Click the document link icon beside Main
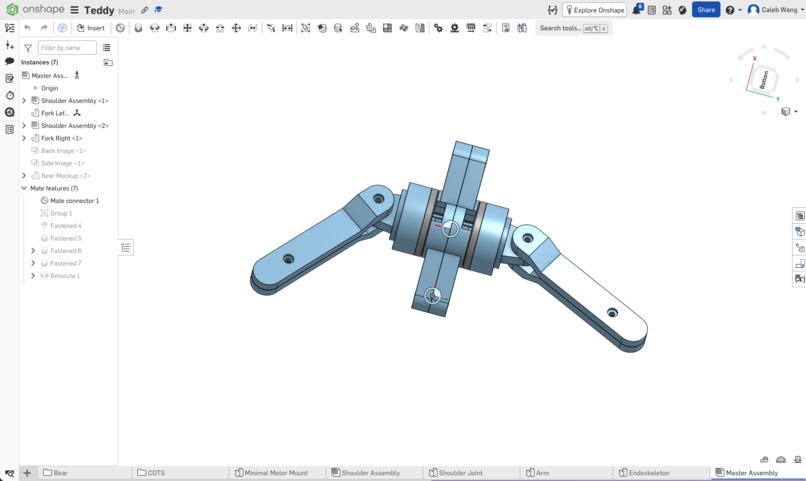The image size is (806, 481). pos(145,10)
